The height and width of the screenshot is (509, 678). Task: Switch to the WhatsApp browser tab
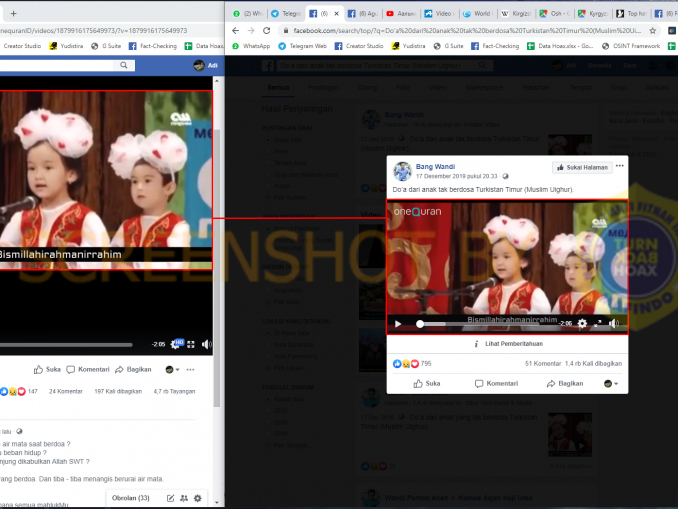coord(248,13)
